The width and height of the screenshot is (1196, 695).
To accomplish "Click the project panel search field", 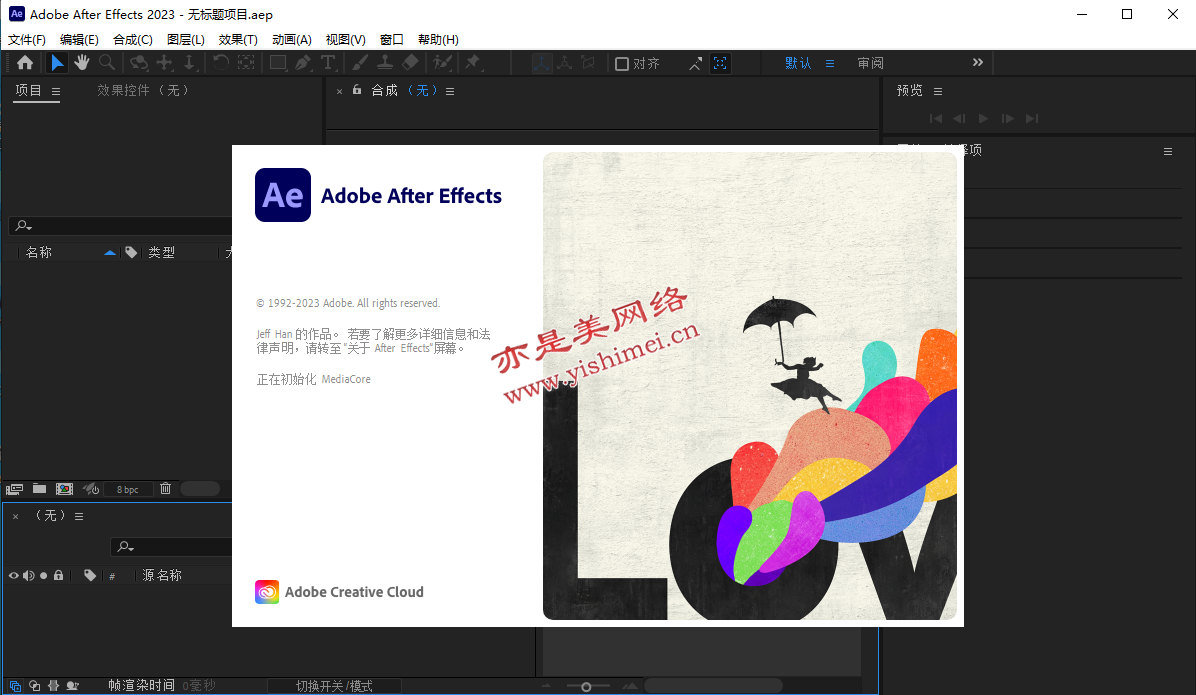I will tap(121, 226).
